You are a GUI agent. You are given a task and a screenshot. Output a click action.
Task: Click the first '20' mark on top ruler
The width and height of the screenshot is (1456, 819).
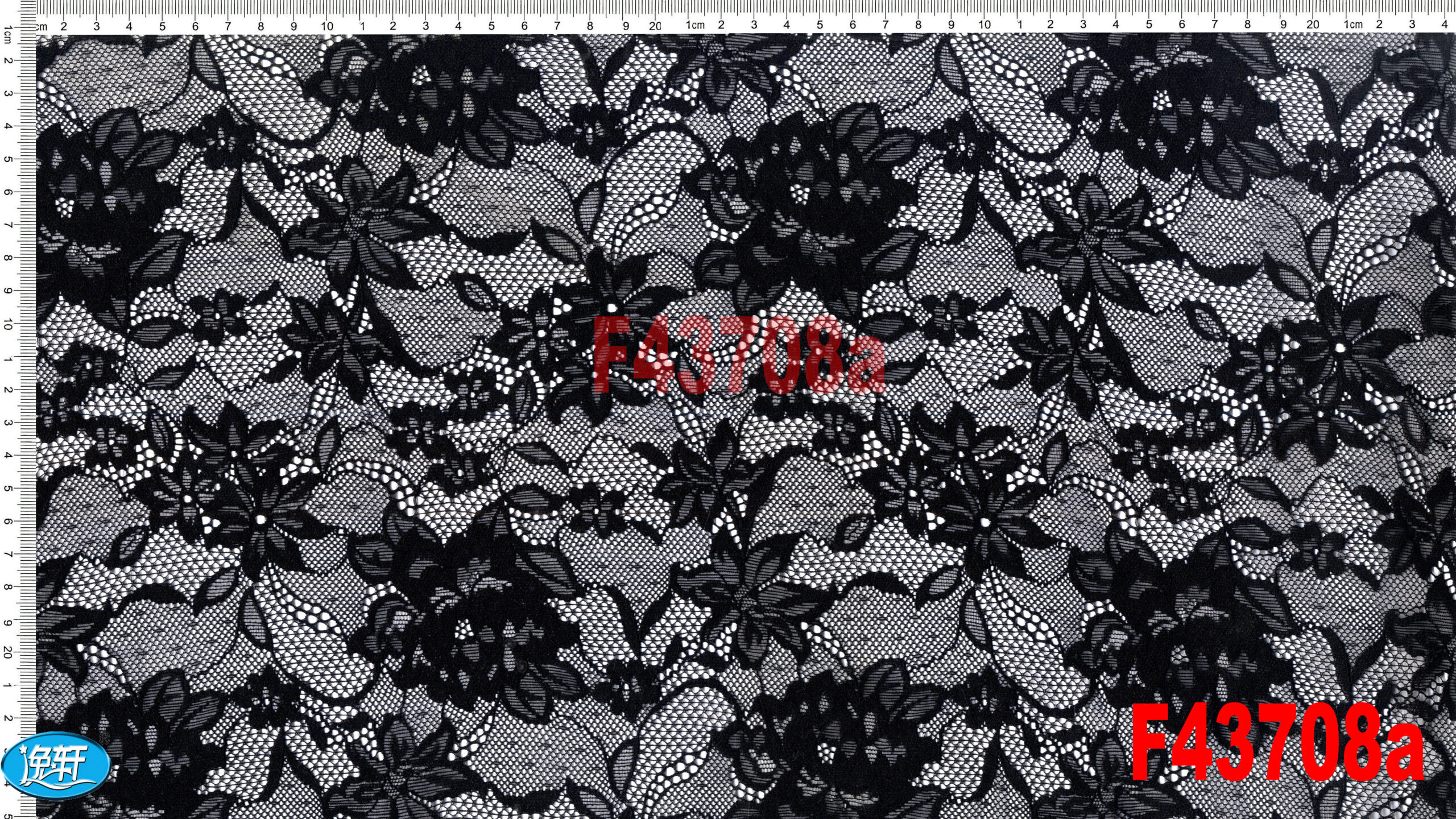pyautogui.click(x=655, y=26)
